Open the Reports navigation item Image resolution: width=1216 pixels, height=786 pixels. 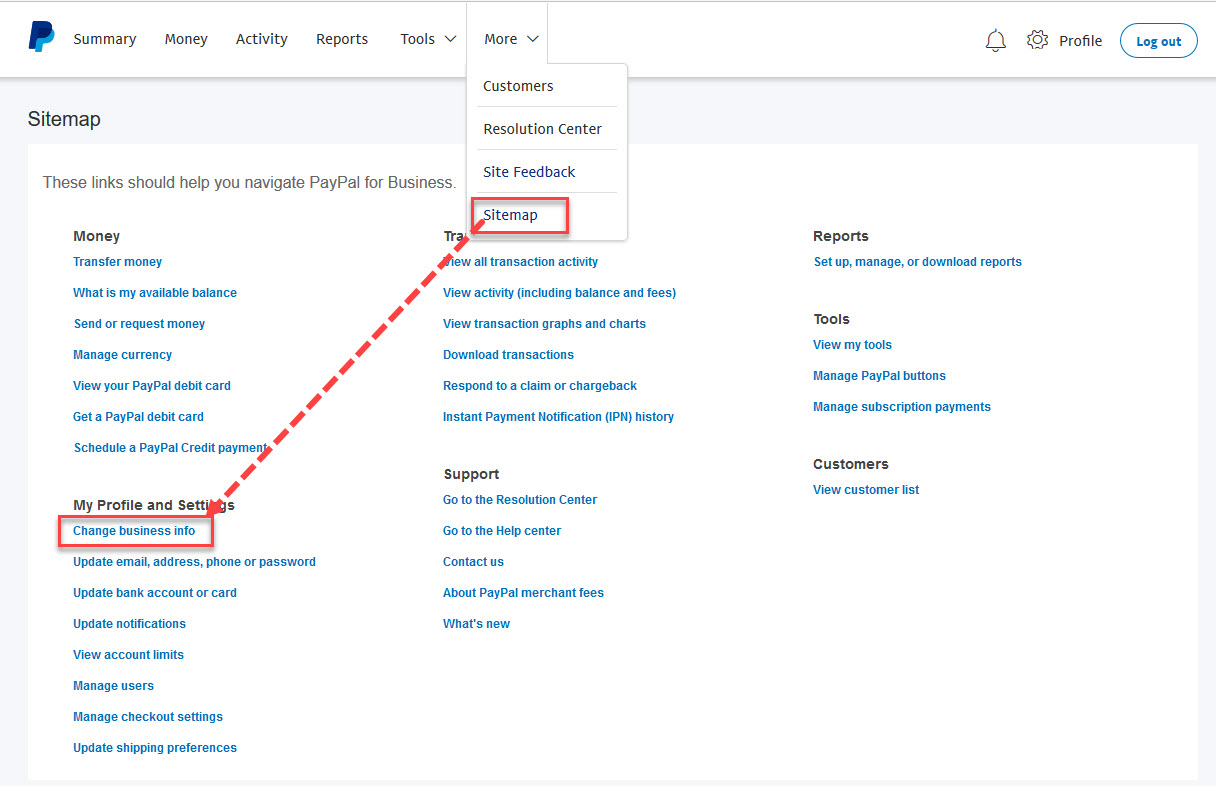[x=342, y=39]
